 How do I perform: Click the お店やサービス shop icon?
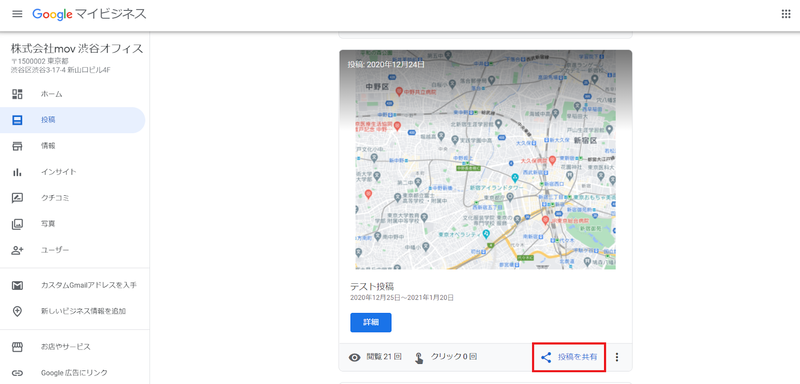coord(17,347)
